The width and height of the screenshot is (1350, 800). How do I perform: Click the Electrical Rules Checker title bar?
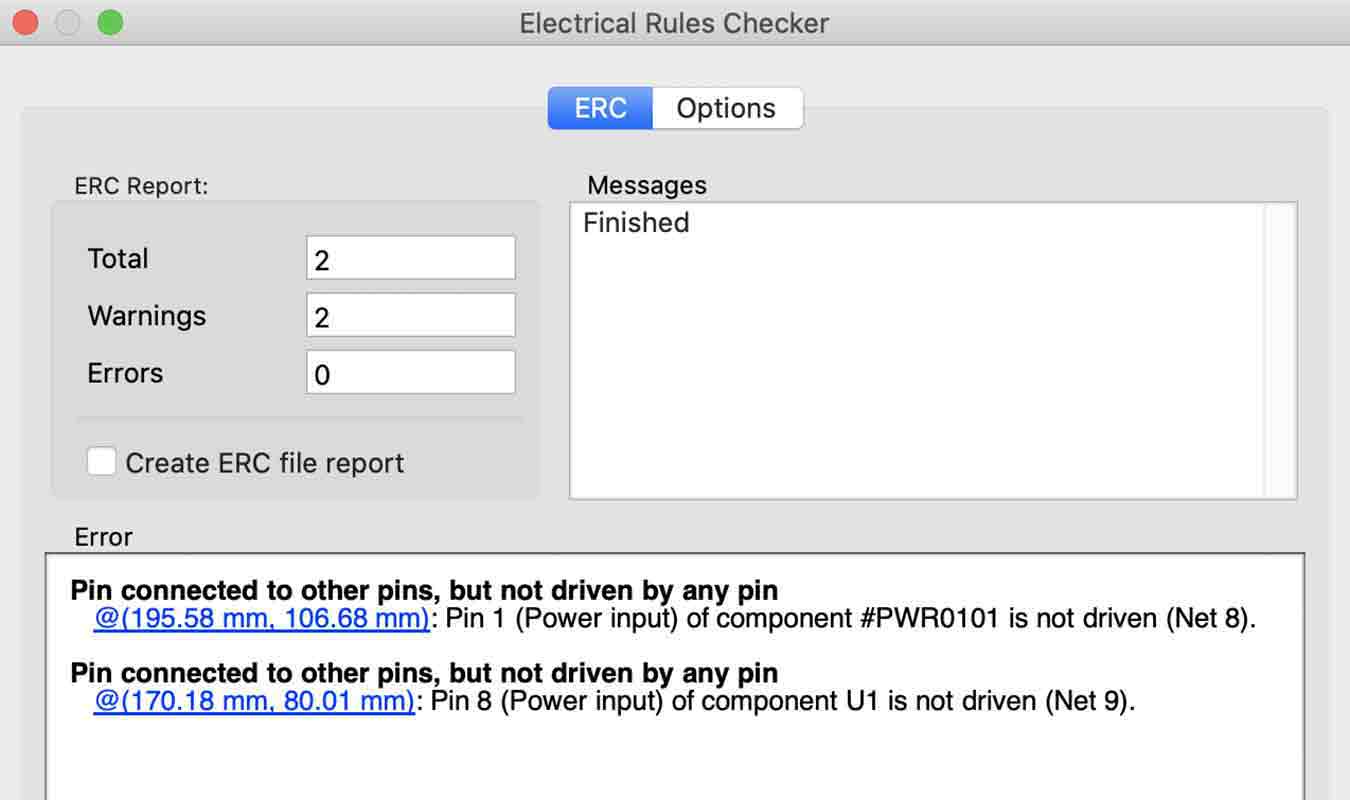tap(674, 22)
